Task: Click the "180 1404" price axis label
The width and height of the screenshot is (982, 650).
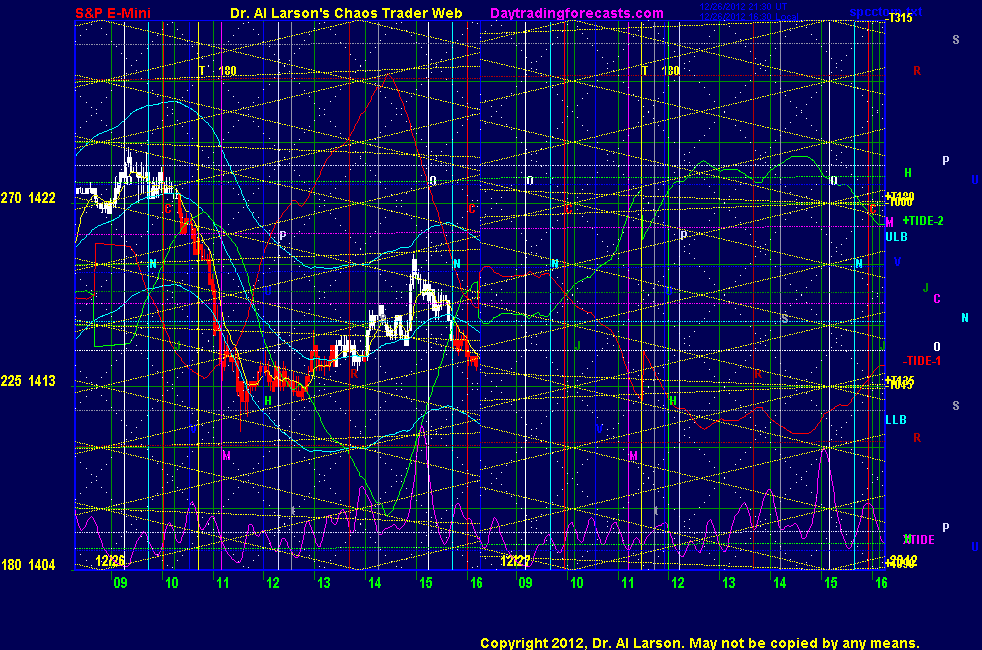Action: click(x=28, y=565)
